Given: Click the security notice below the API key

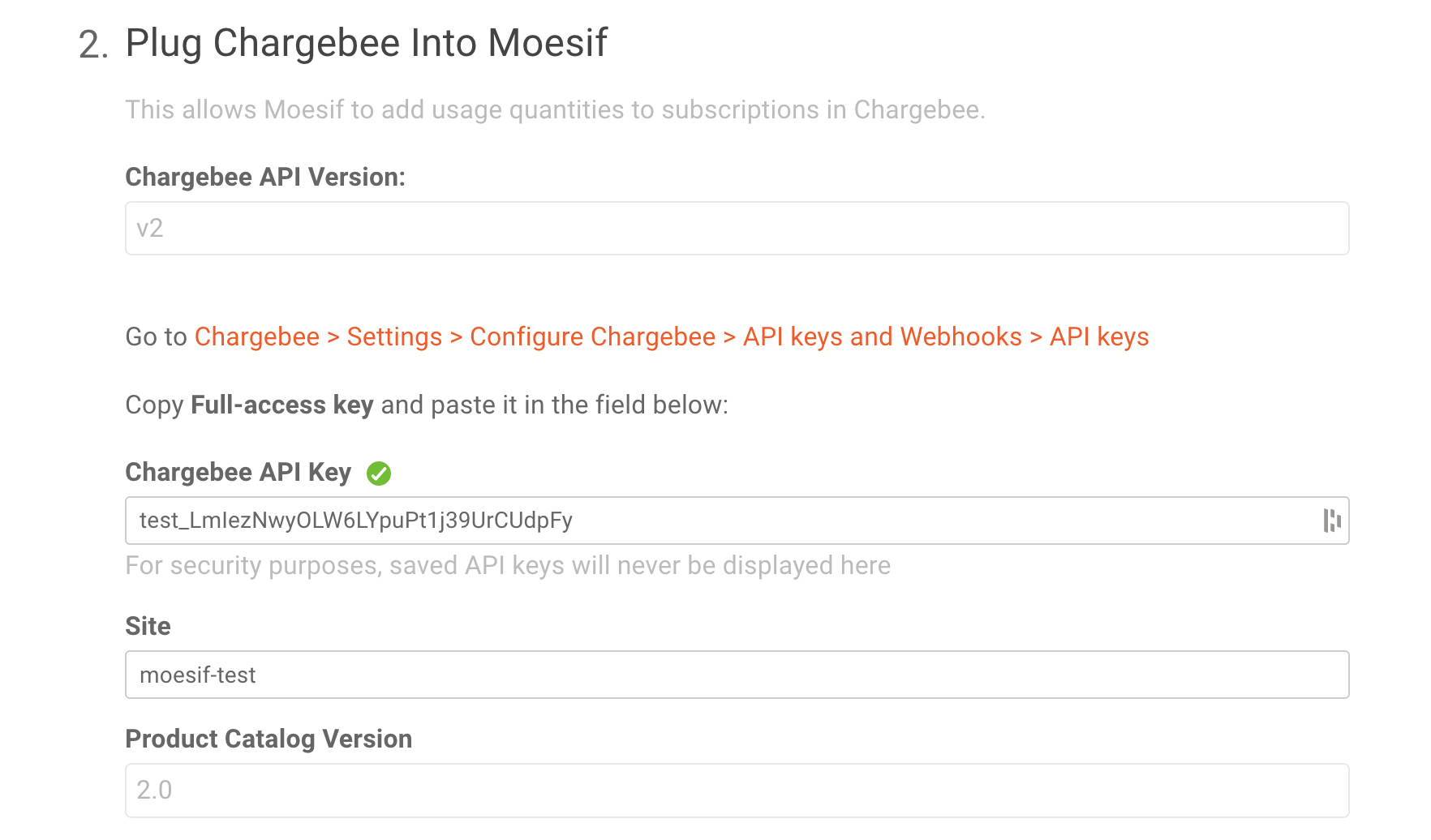Looking at the screenshot, I should (507, 565).
